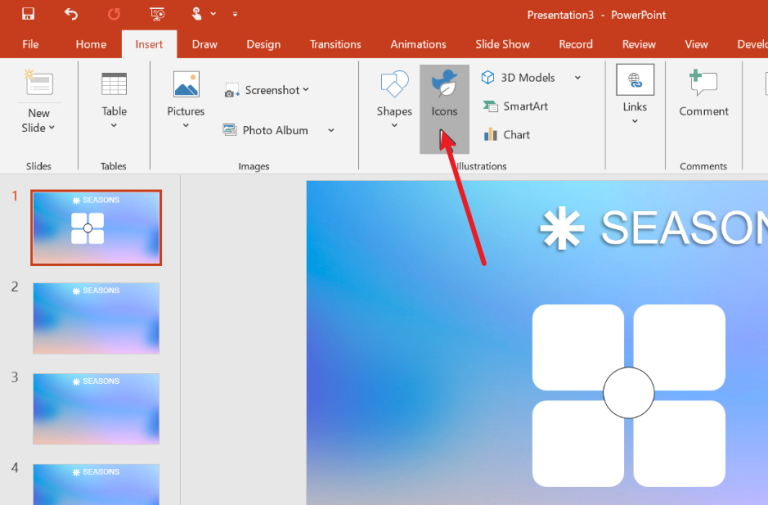768x505 pixels.
Task: Click the Redo button in quick access
Action: 114,14
